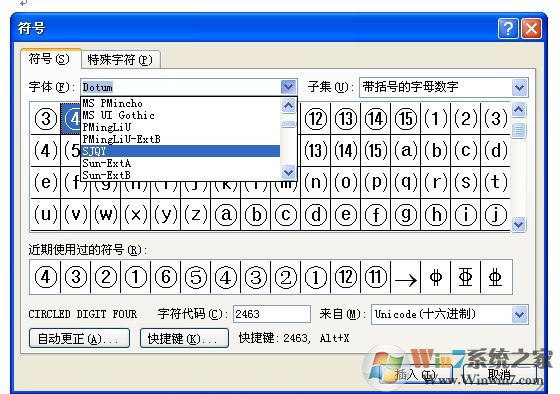Choose highlighted SJQY font

click(x=180, y=151)
